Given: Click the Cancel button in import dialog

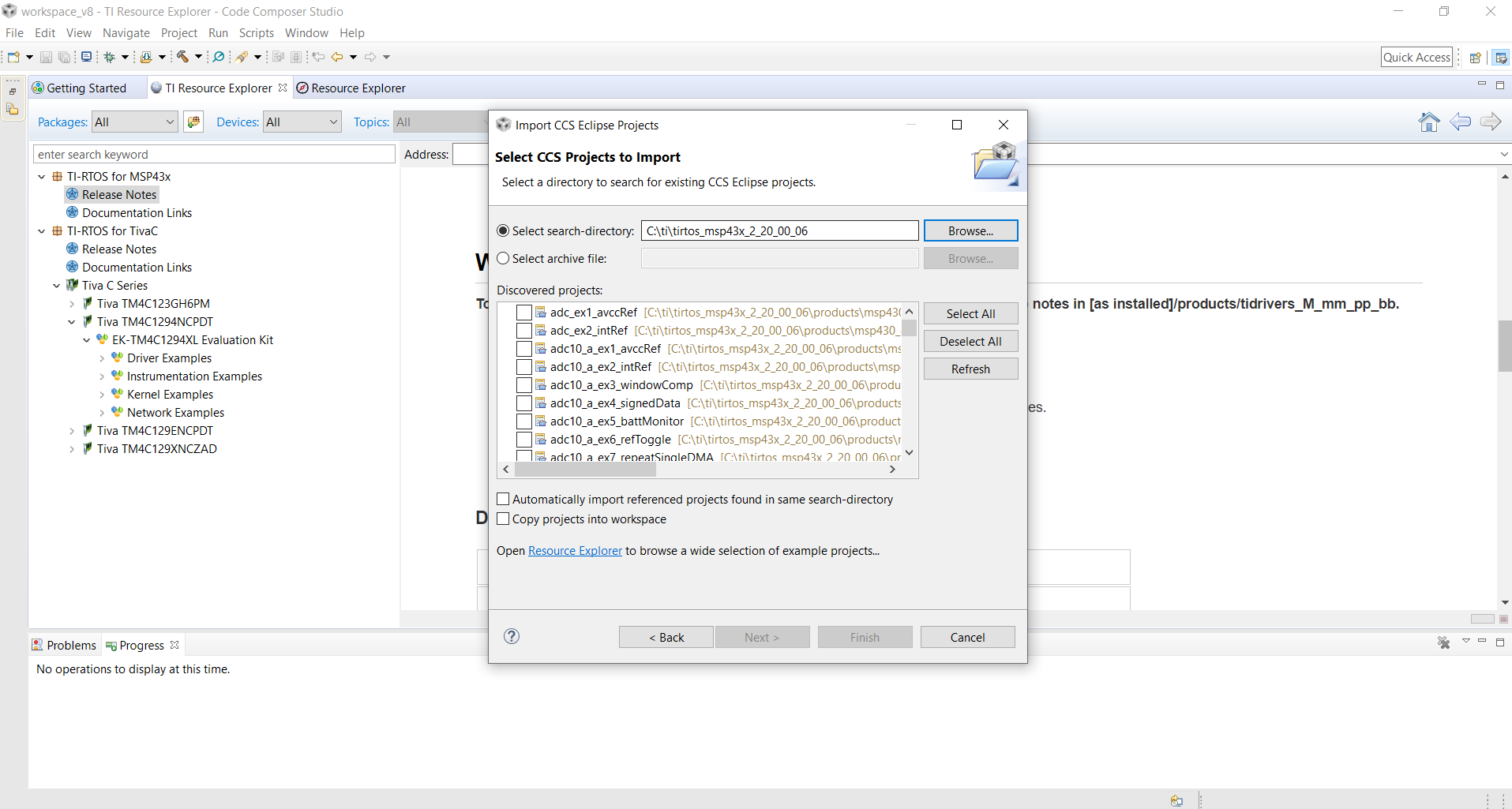Looking at the screenshot, I should (967, 637).
